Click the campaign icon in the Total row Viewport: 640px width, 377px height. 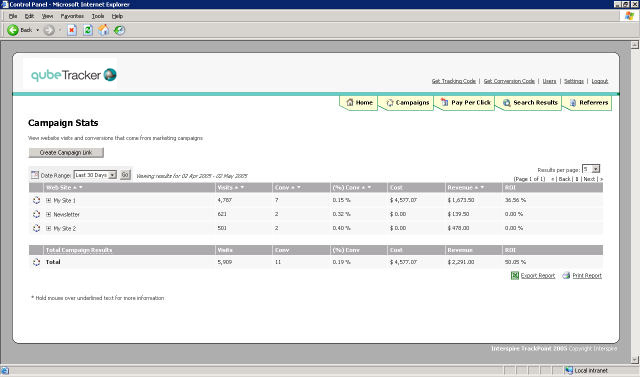36,262
